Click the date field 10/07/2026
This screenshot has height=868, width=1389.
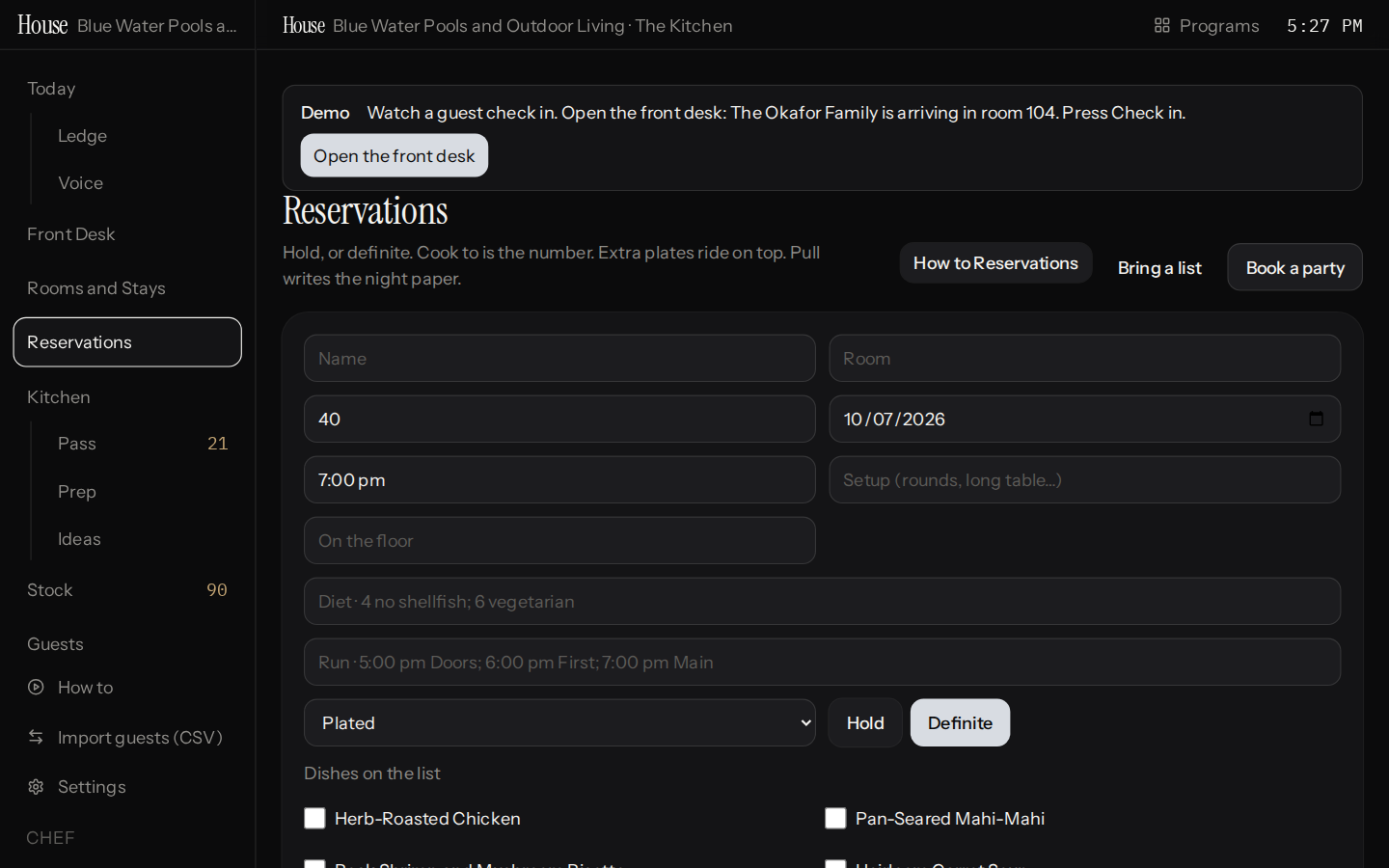coord(1084,419)
